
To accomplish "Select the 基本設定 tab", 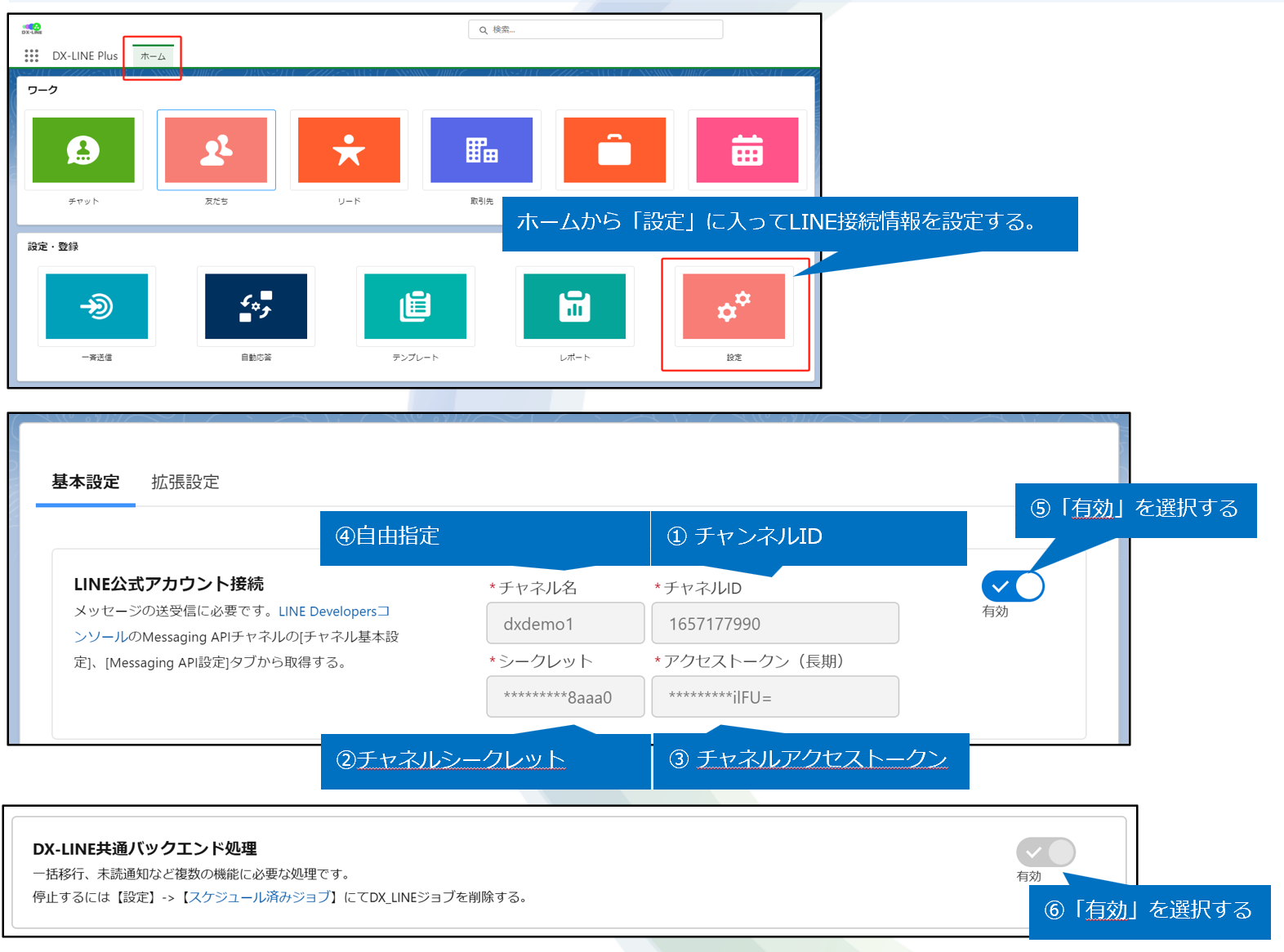I will pyautogui.click(x=86, y=482).
